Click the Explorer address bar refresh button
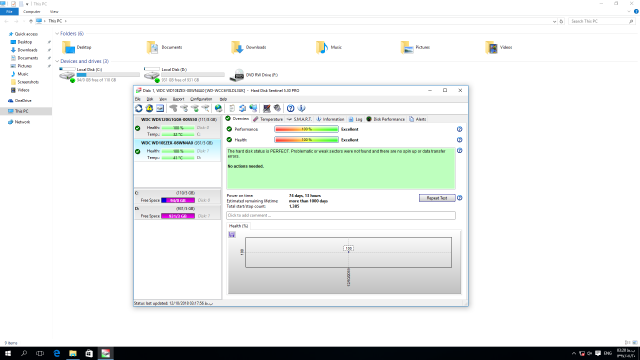The image size is (640, 360). click(x=561, y=21)
